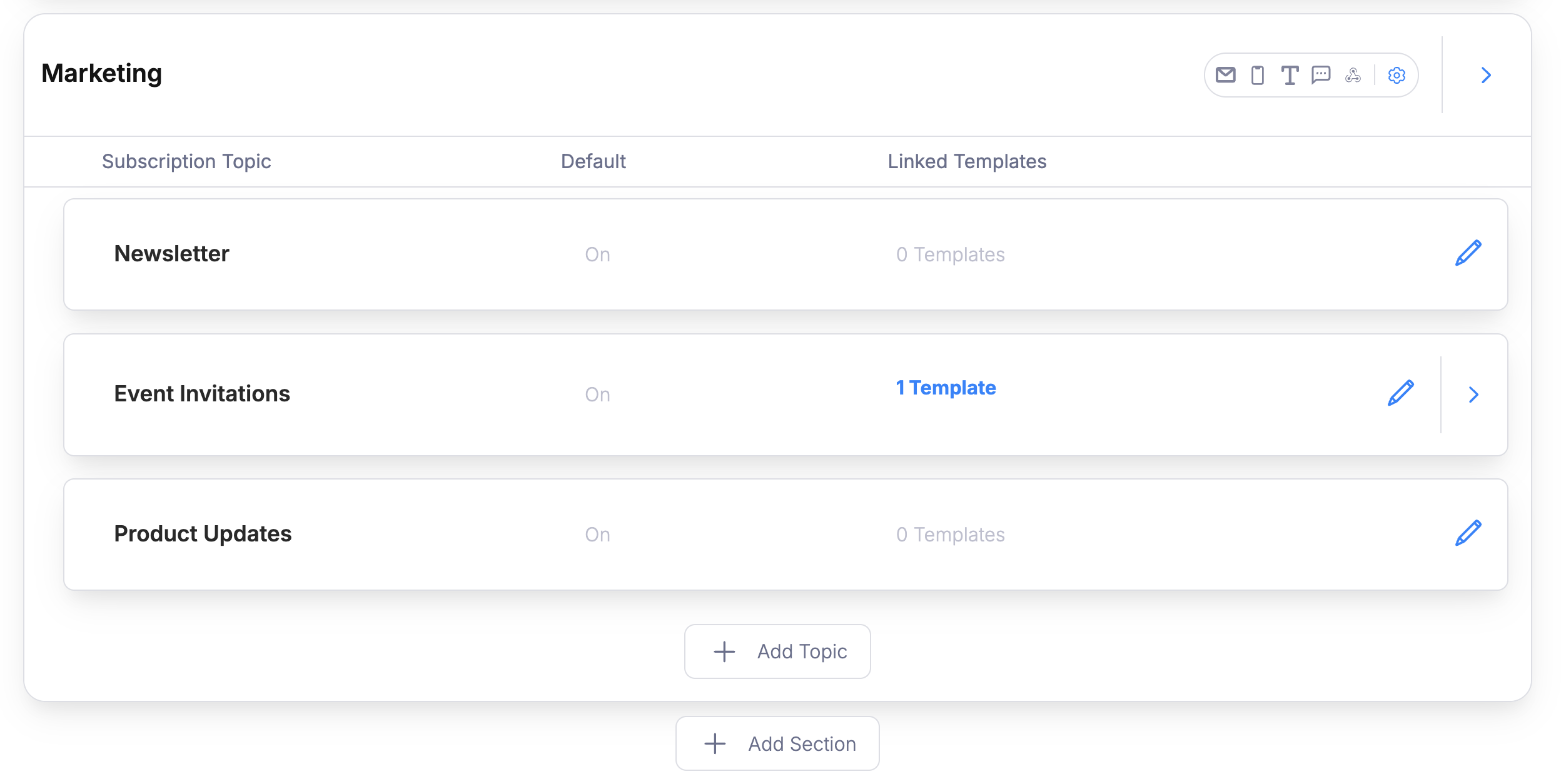Click the Add Section button
The width and height of the screenshot is (1561, 784).
coord(777,743)
